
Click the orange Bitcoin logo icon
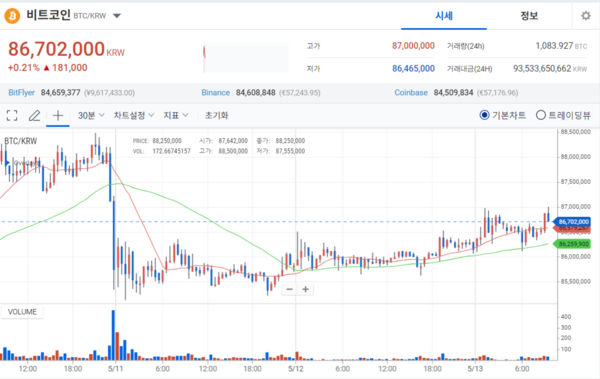12,16
